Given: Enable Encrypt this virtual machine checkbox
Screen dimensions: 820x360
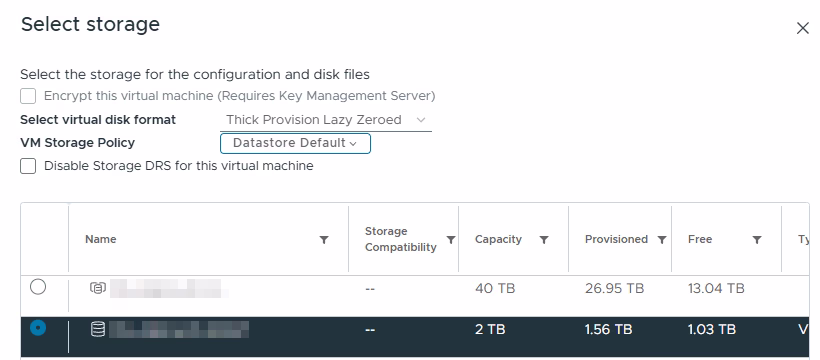Looking at the screenshot, I should click(28, 96).
